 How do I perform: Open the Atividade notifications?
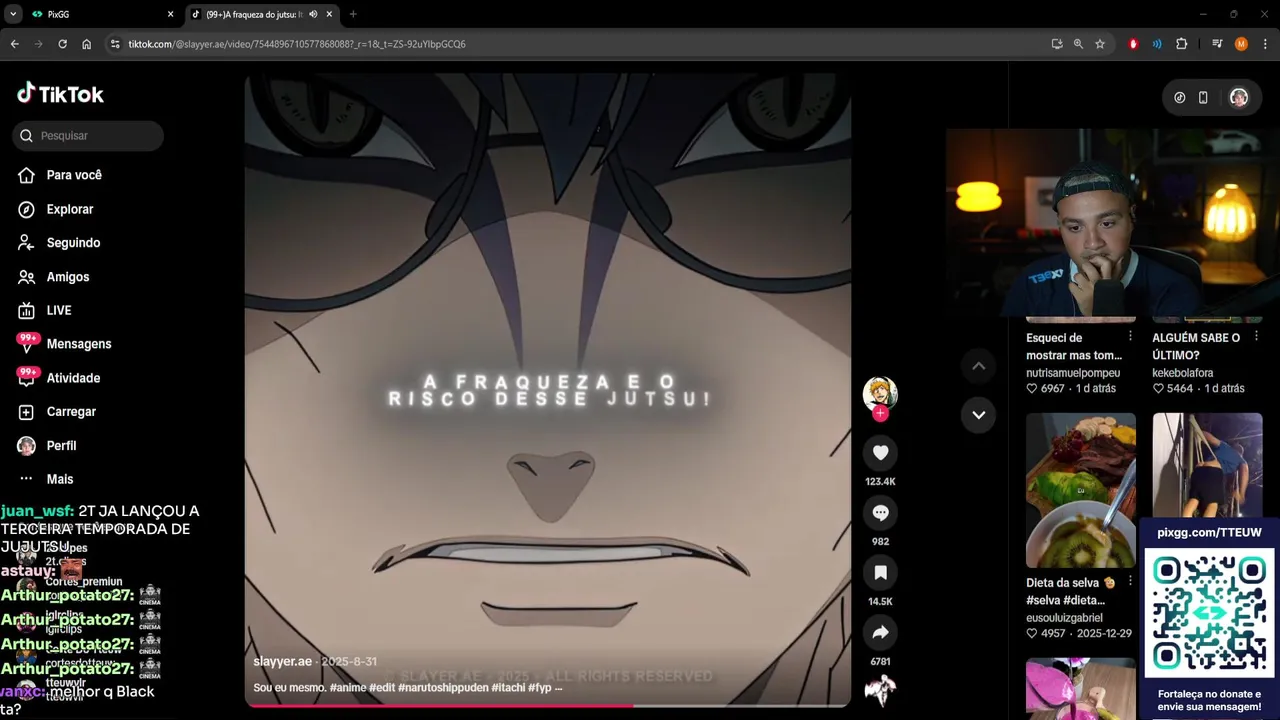tap(60, 378)
